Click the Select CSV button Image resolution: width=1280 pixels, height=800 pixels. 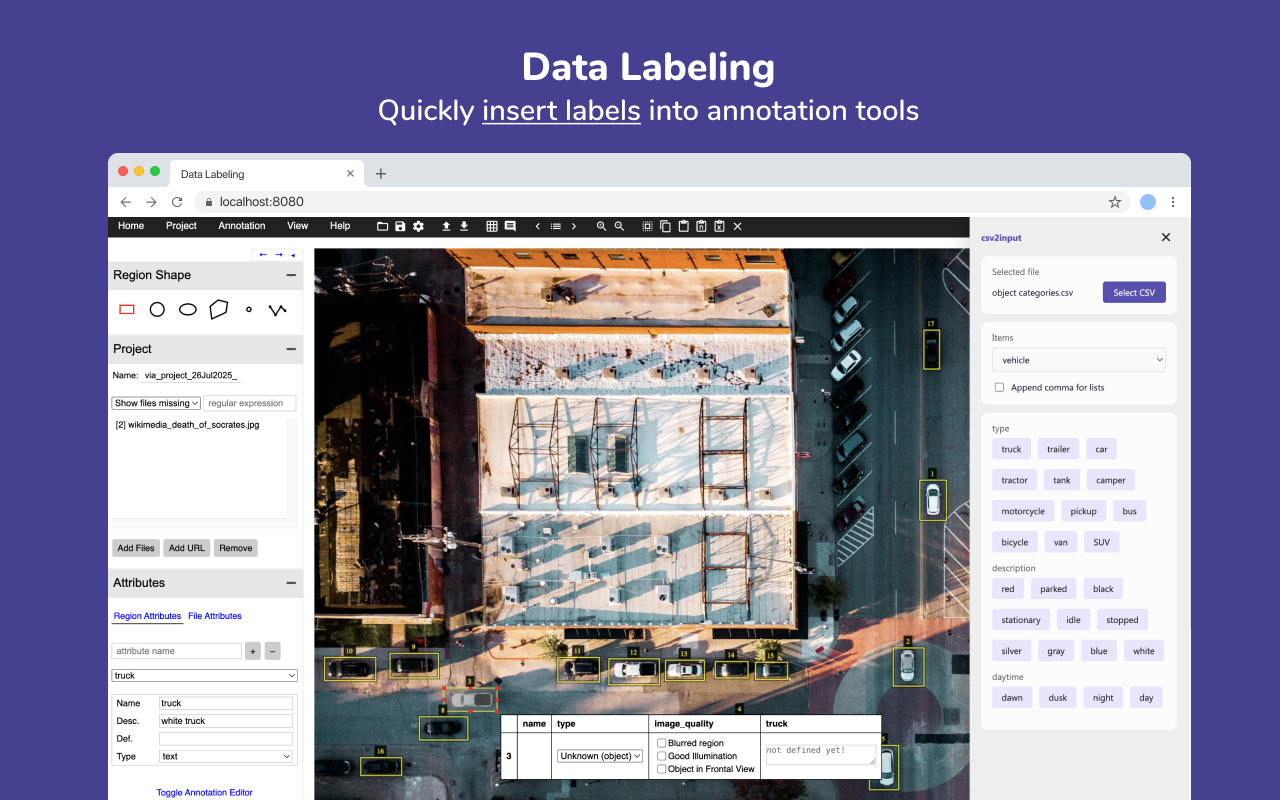pyautogui.click(x=1134, y=292)
